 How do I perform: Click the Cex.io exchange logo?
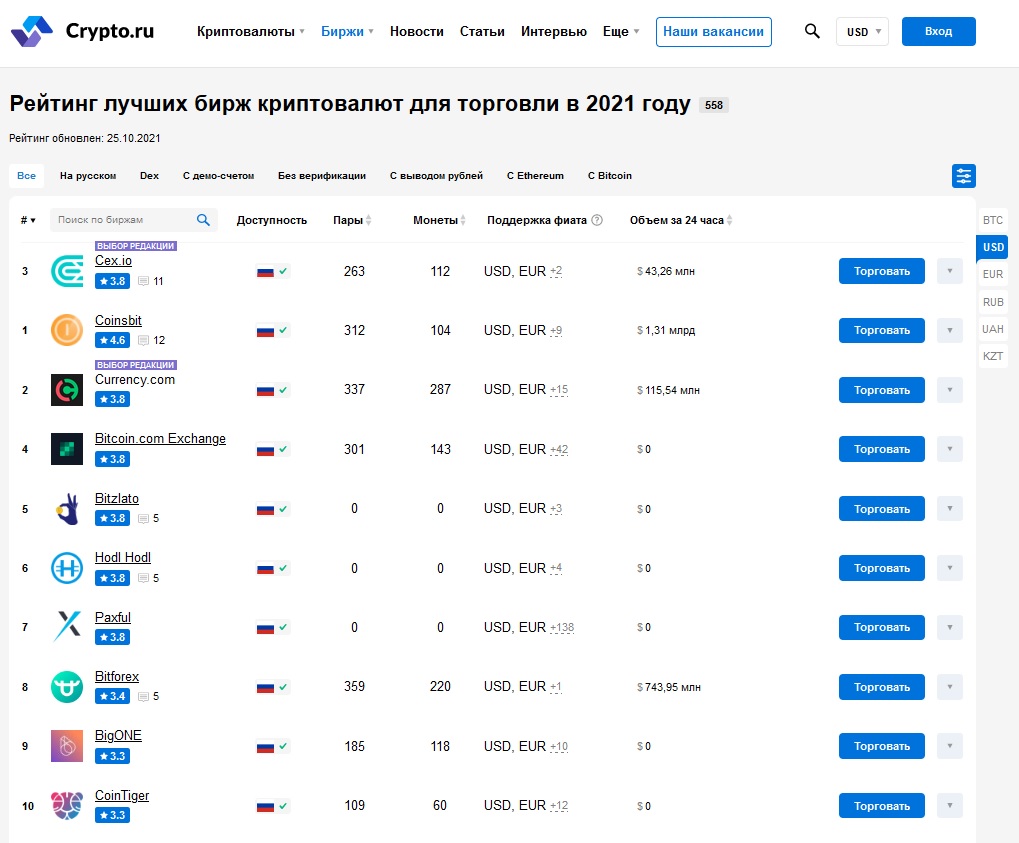pyautogui.click(x=67, y=271)
